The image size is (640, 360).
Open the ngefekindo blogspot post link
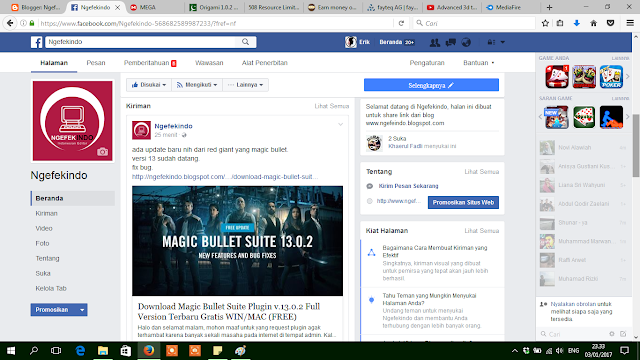(x=225, y=177)
